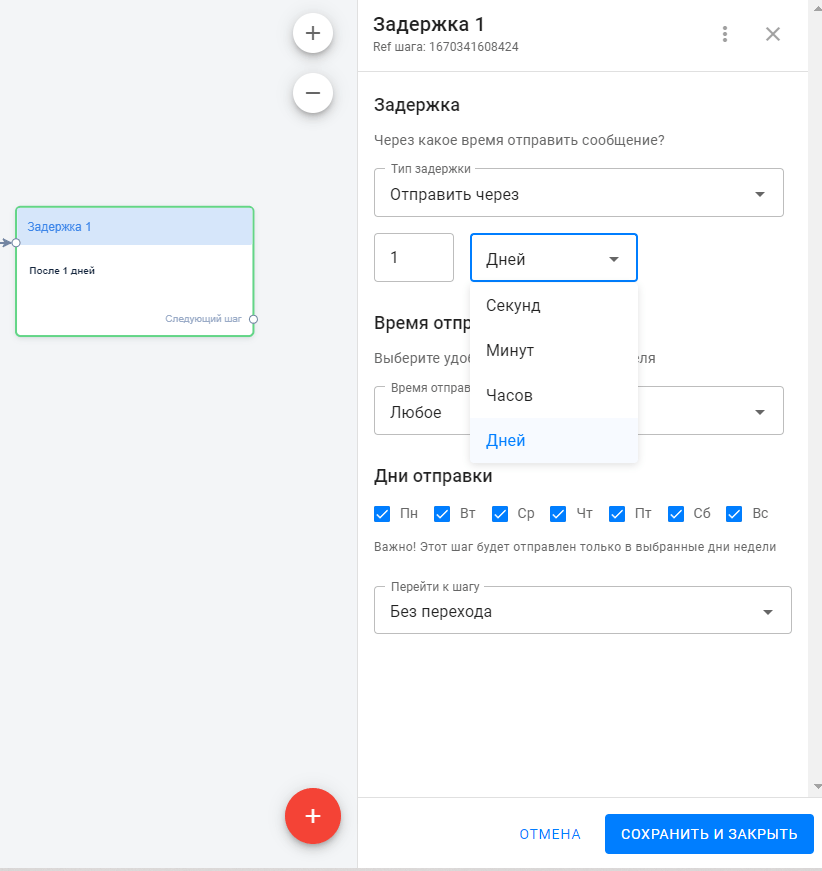Image resolution: width=822 pixels, height=871 pixels.
Task: Toggle the Пт day checkbox
Action: [617, 514]
